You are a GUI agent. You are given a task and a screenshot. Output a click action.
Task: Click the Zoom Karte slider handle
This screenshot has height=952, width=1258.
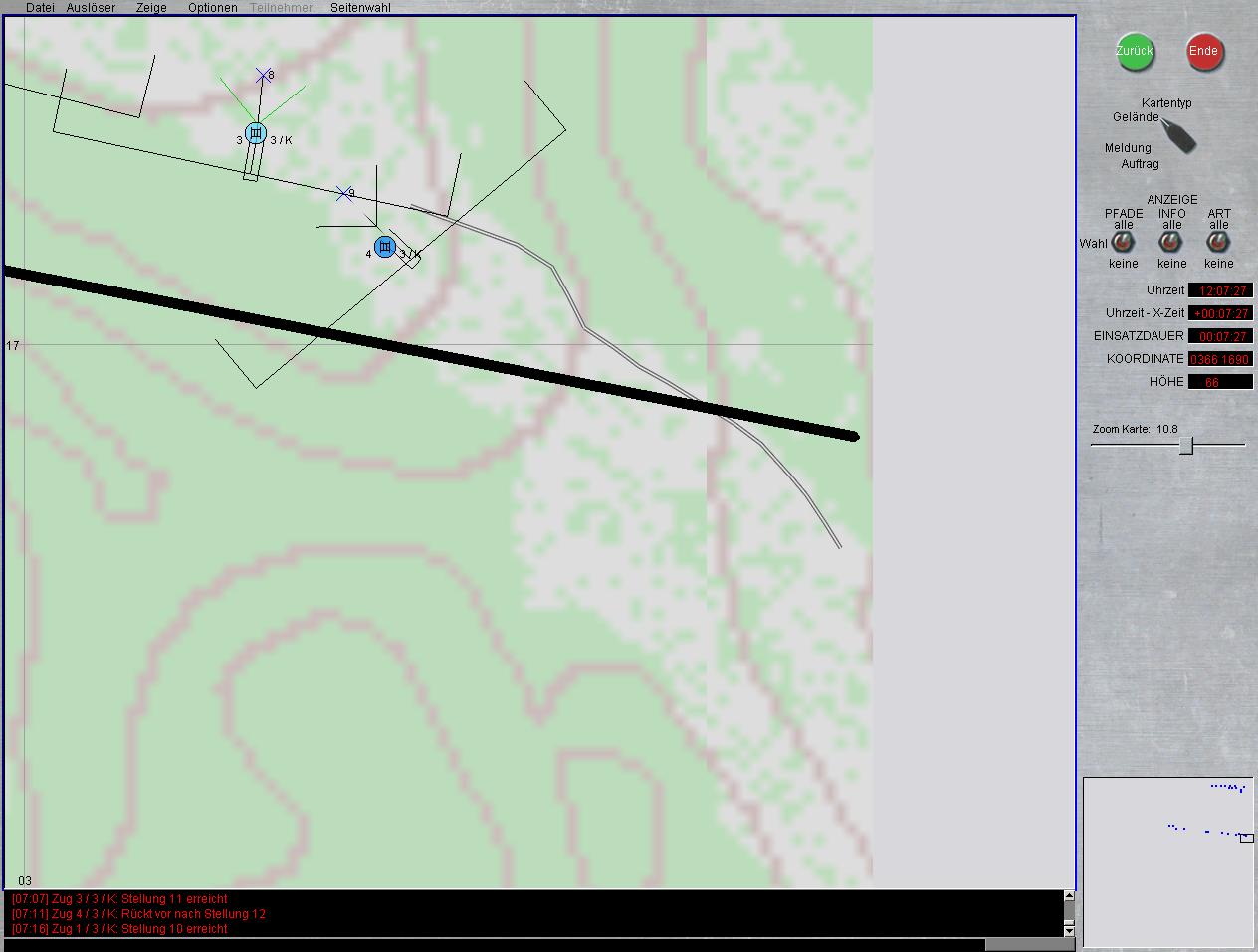(1186, 446)
